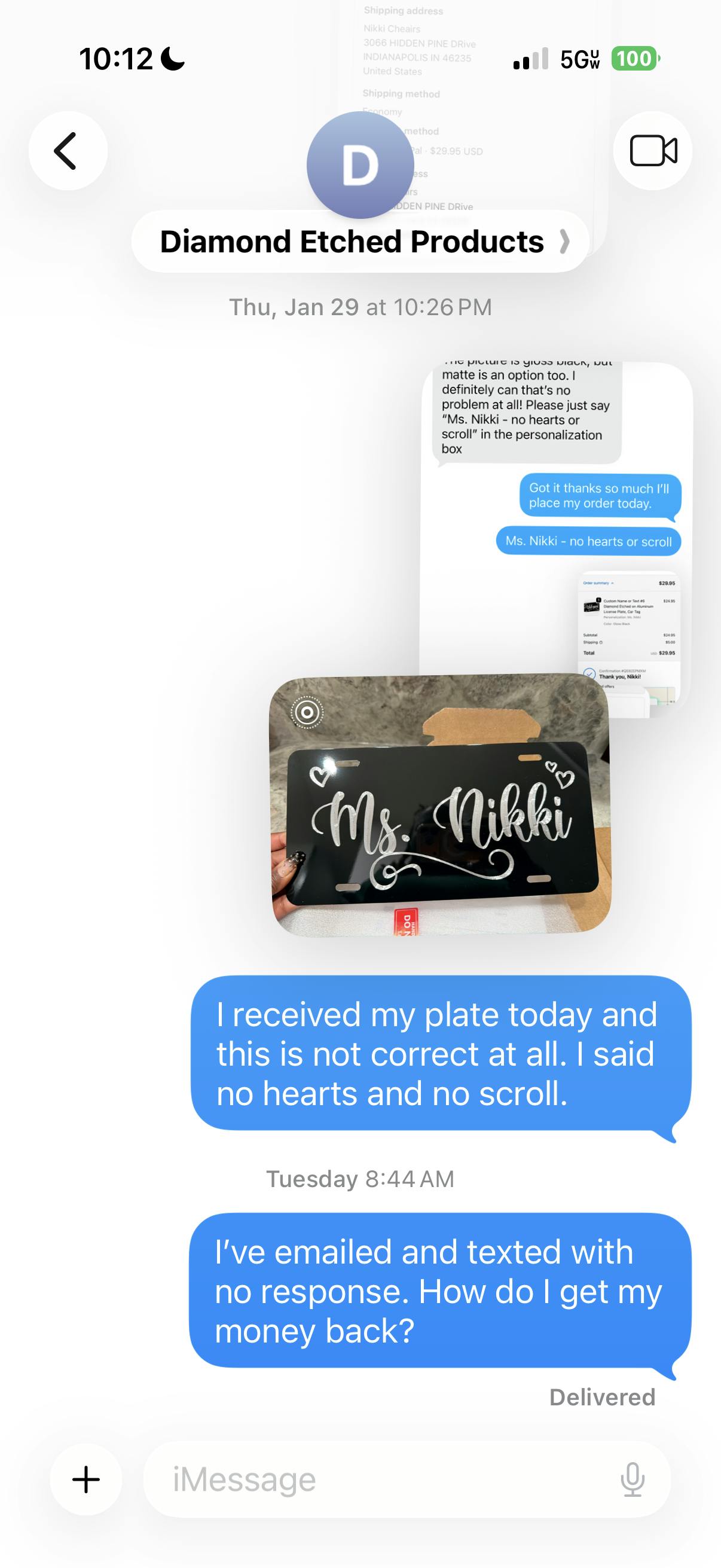The height and width of the screenshot is (1568, 721).
Task: Tap the microphone dictation icon
Action: [632, 1479]
